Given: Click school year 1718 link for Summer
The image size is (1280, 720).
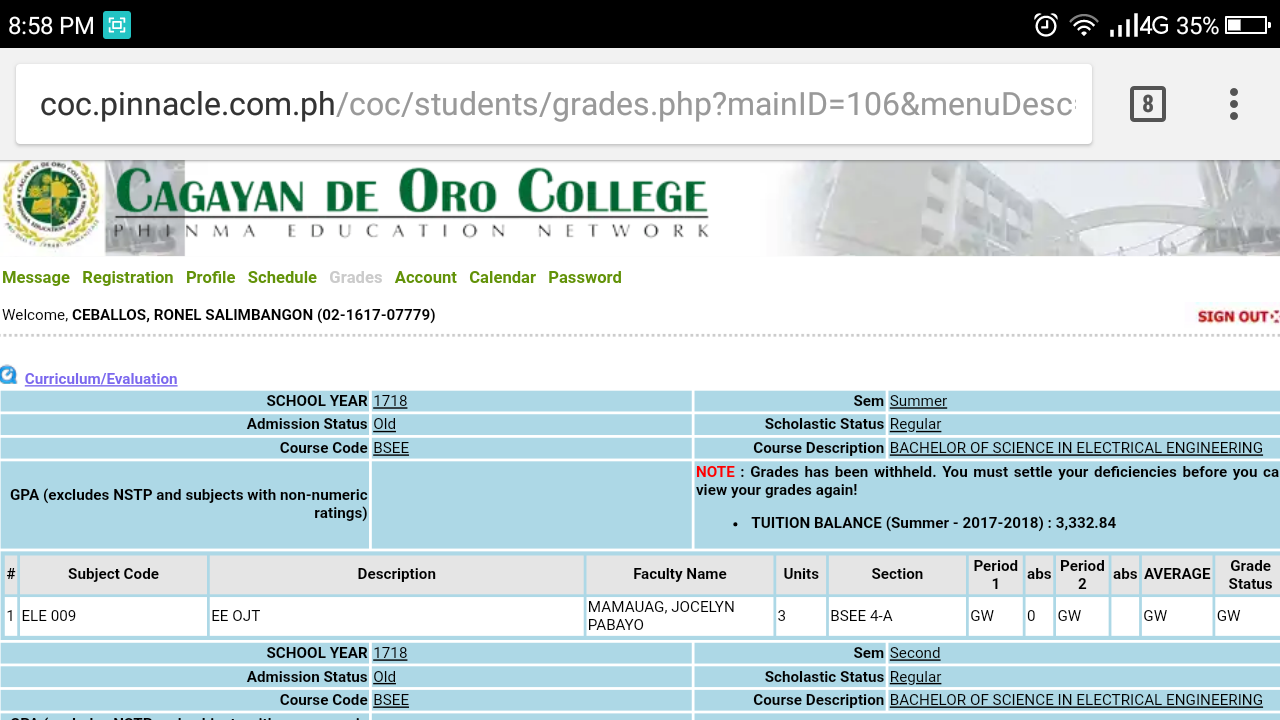Looking at the screenshot, I should tap(390, 401).
